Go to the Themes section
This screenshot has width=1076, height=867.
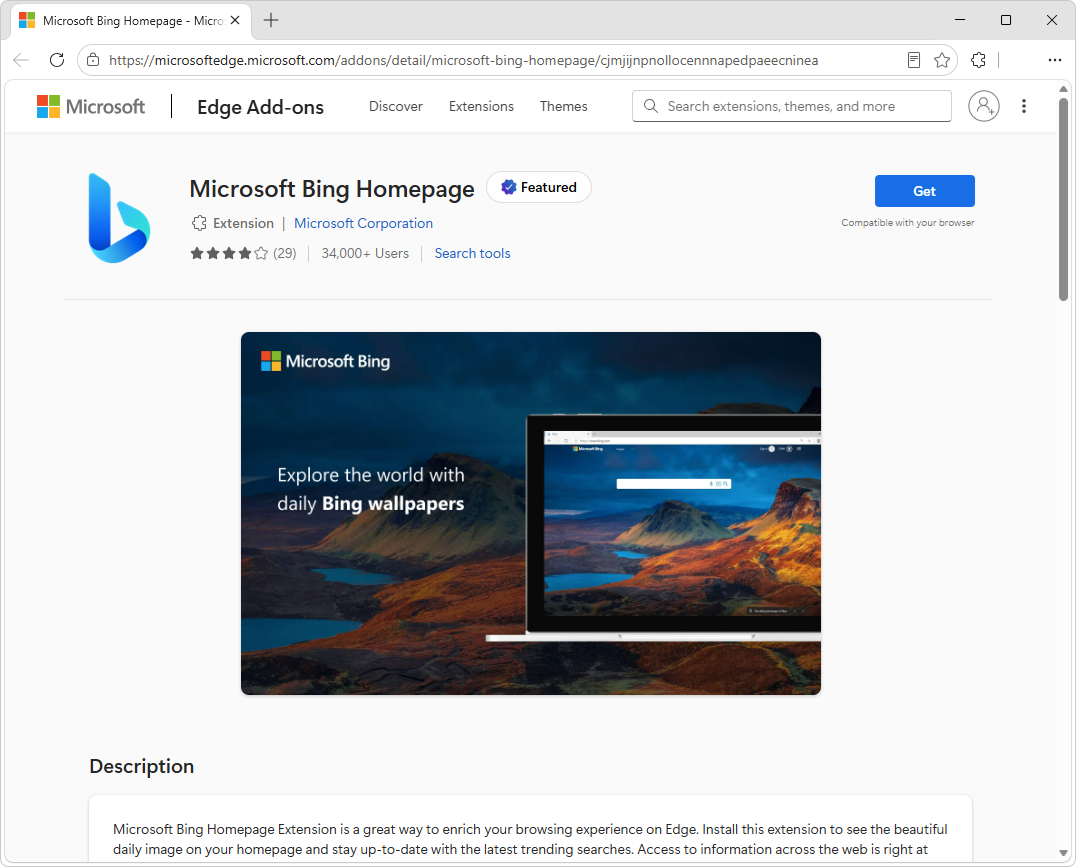point(563,106)
